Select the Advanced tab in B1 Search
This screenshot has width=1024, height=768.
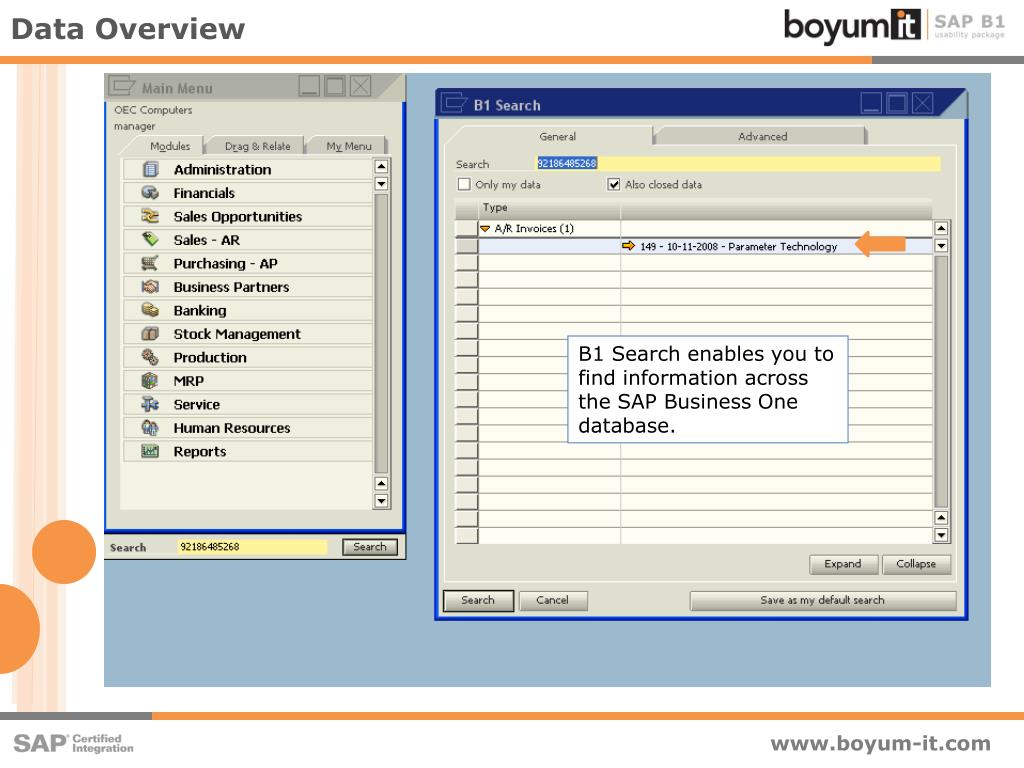click(x=762, y=136)
